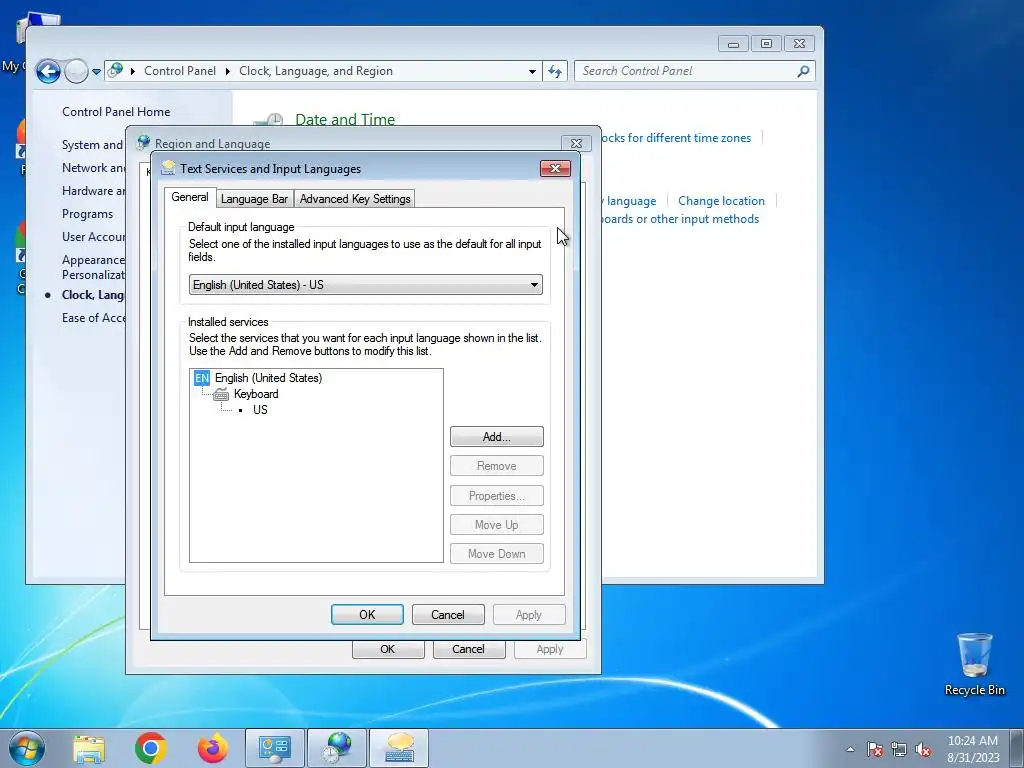Click the Search Control Panel field

point(694,71)
